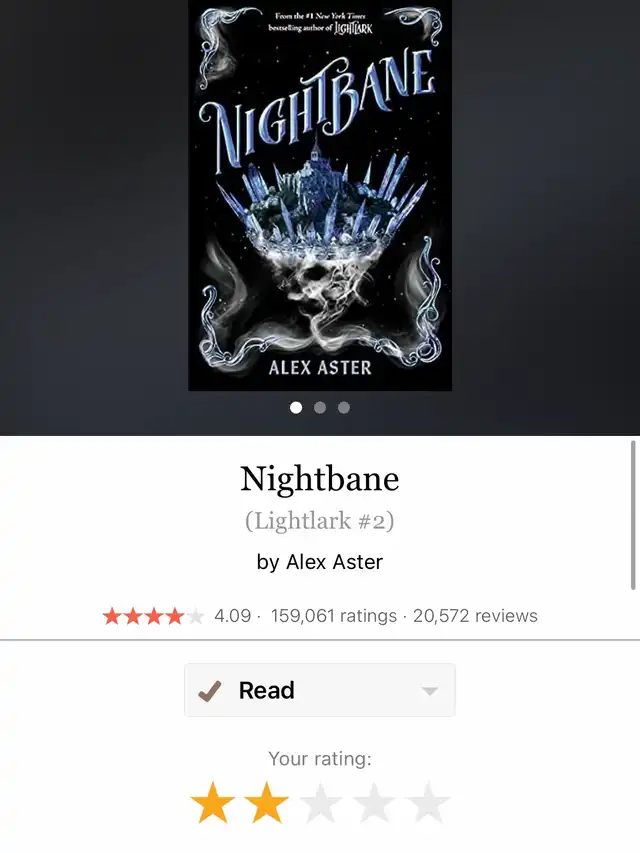Switch to the third cover carousel dot
Image resolution: width=640 pixels, height=853 pixels.
coord(344,407)
